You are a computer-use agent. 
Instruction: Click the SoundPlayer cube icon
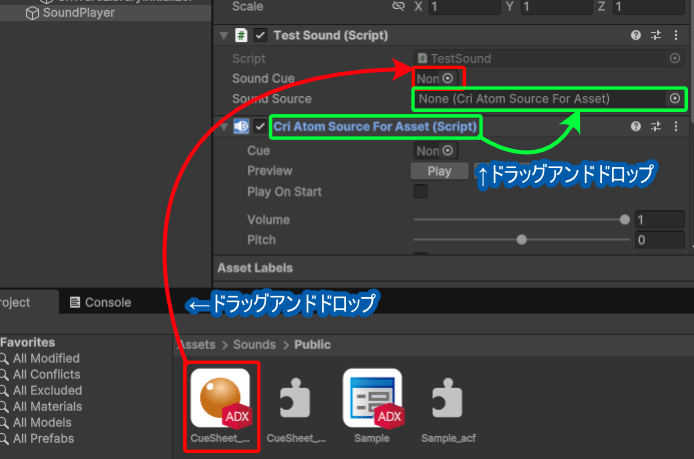(32, 13)
